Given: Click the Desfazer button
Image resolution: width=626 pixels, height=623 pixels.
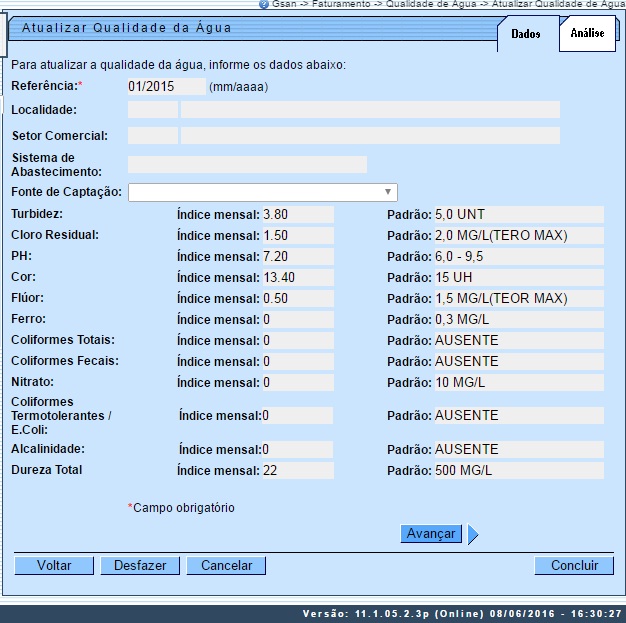Looking at the screenshot, I should point(140,566).
